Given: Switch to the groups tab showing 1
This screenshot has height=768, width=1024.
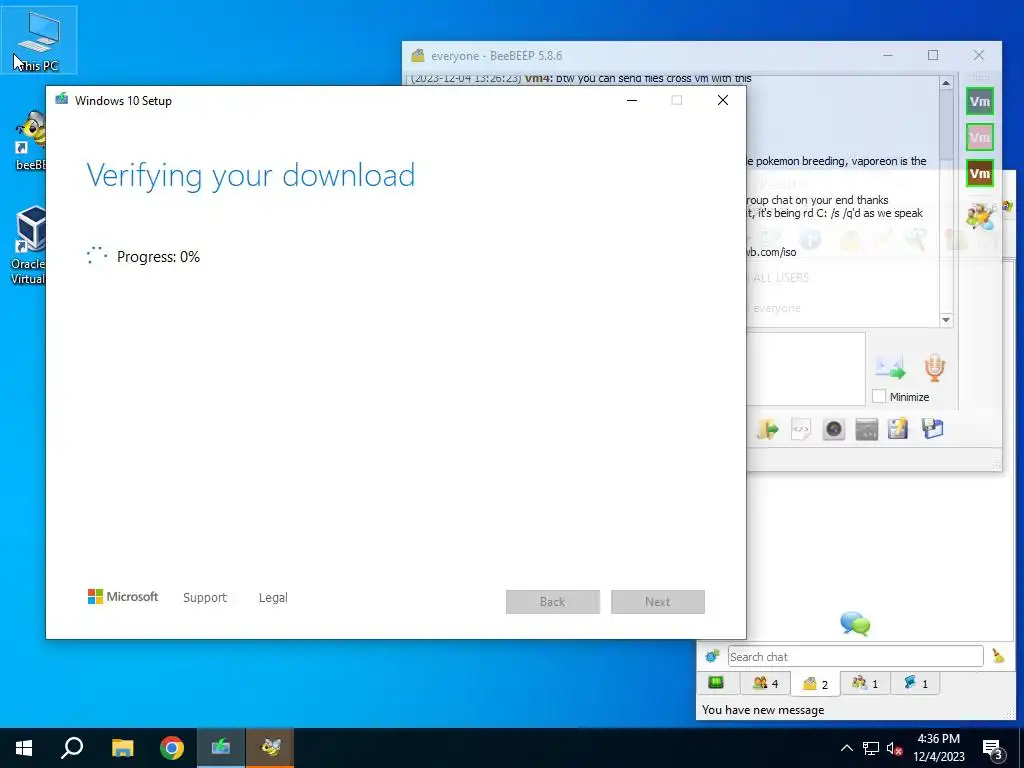Looking at the screenshot, I should pyautogui.click(x=865, y=683).
